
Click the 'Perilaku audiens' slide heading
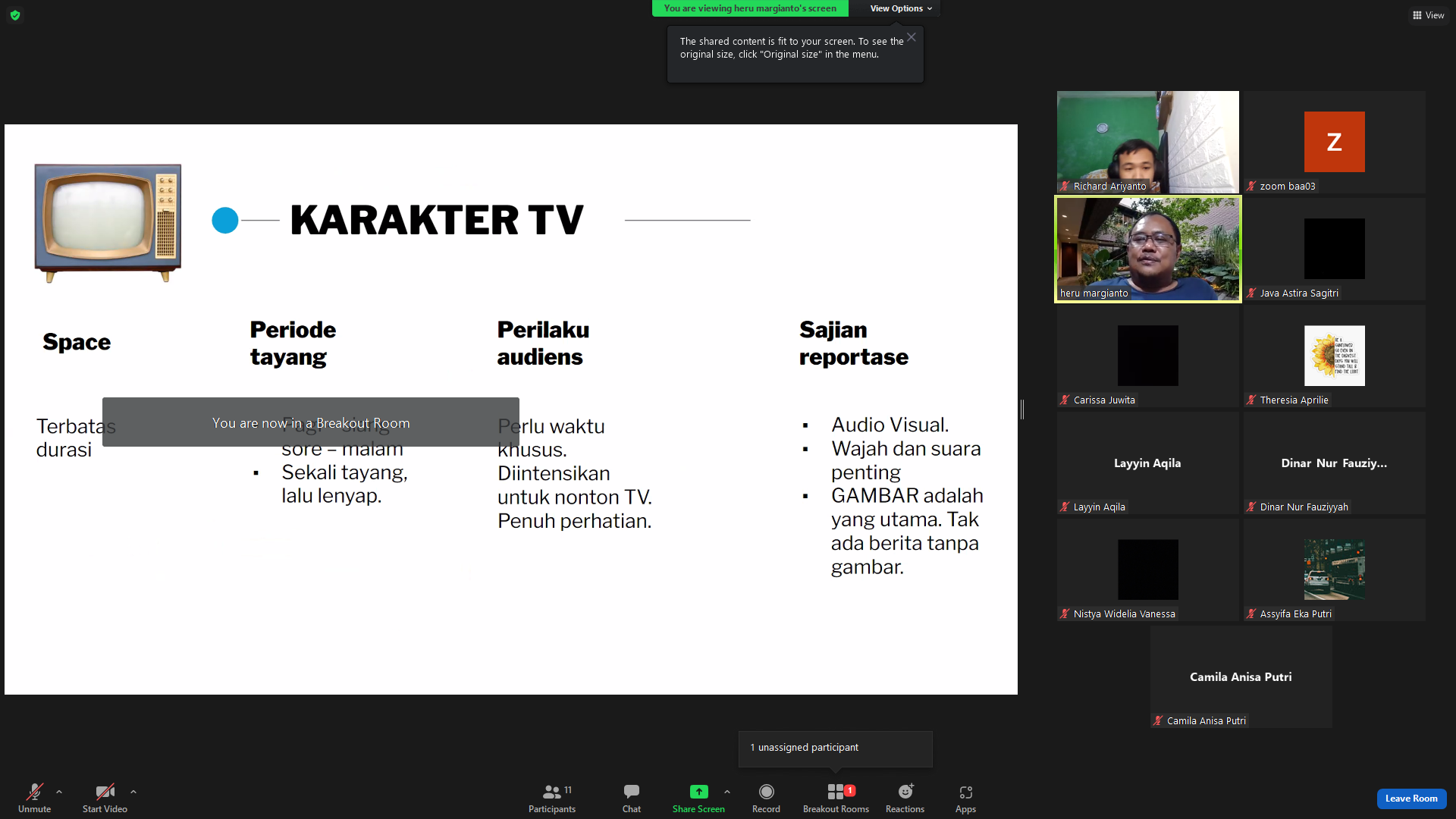point(543,344)
